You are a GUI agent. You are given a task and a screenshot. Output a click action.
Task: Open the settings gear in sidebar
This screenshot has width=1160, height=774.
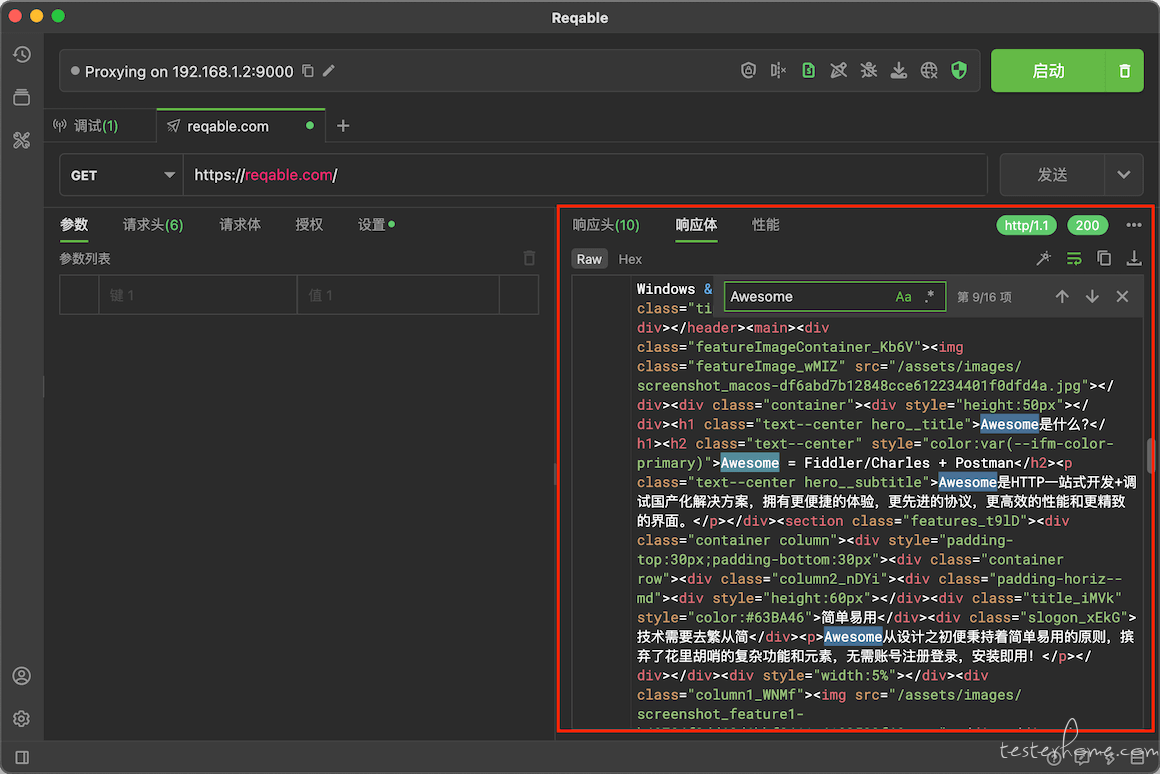tap(21, 719)
